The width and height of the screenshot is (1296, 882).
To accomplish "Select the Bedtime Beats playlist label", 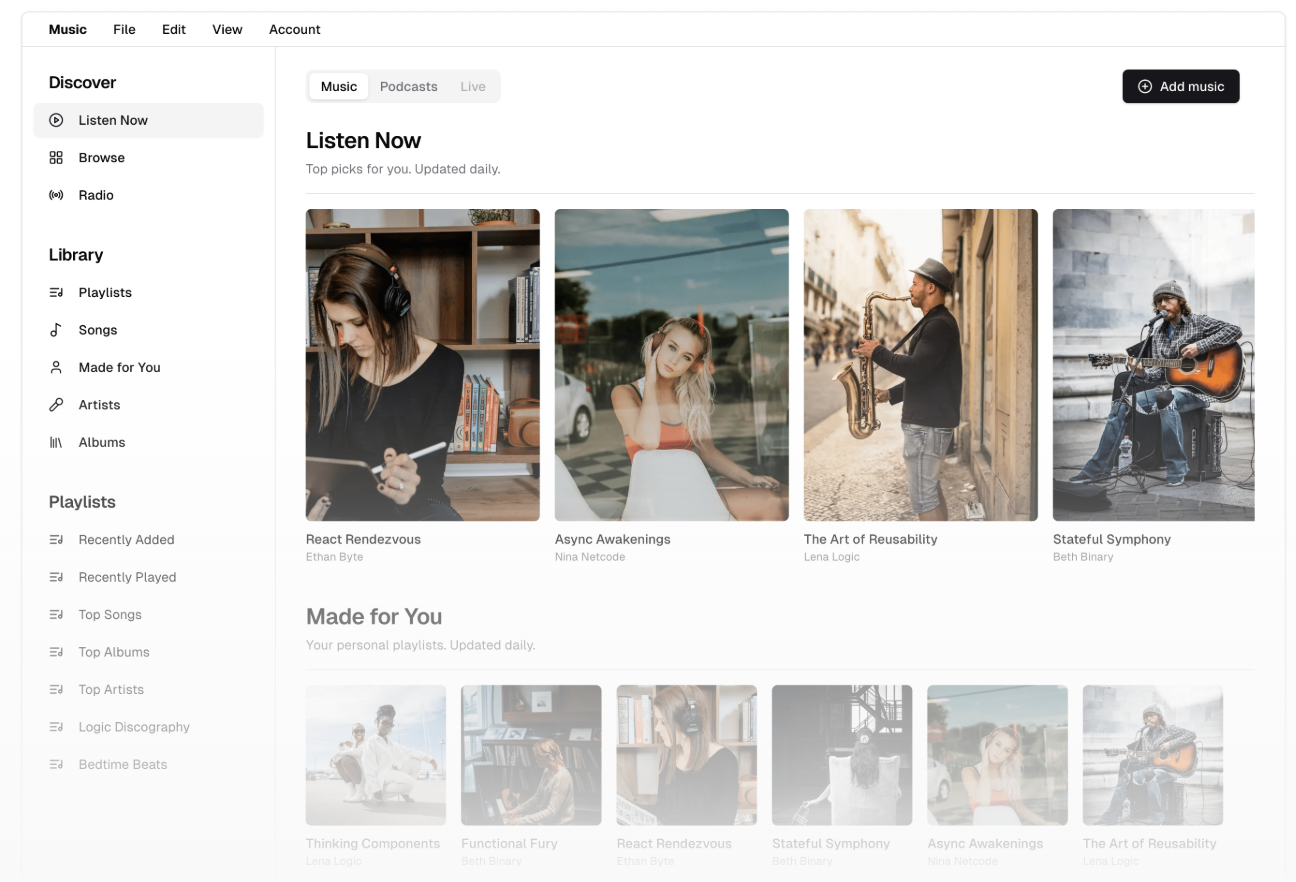I will [123, 765].
